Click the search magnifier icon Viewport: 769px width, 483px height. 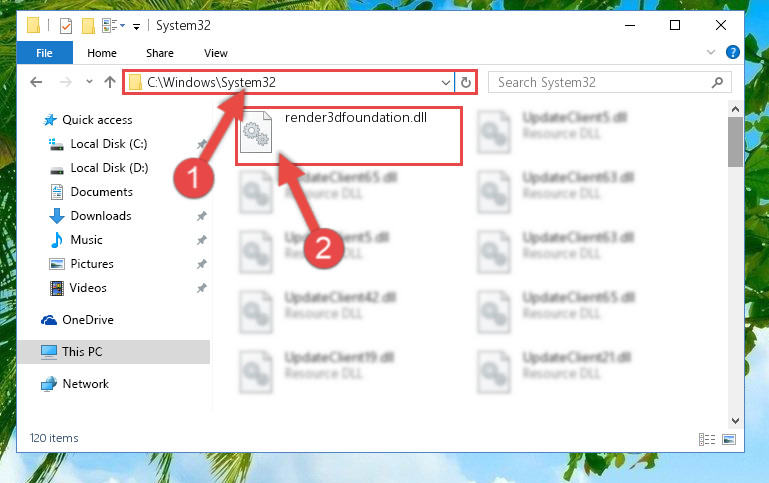tap(718, 82)
